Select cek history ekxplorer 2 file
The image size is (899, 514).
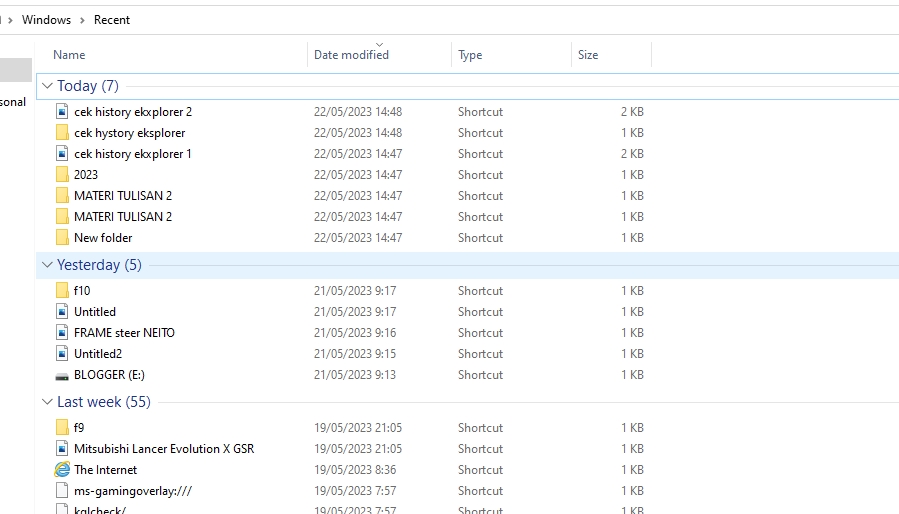click(x=133, y=112)
